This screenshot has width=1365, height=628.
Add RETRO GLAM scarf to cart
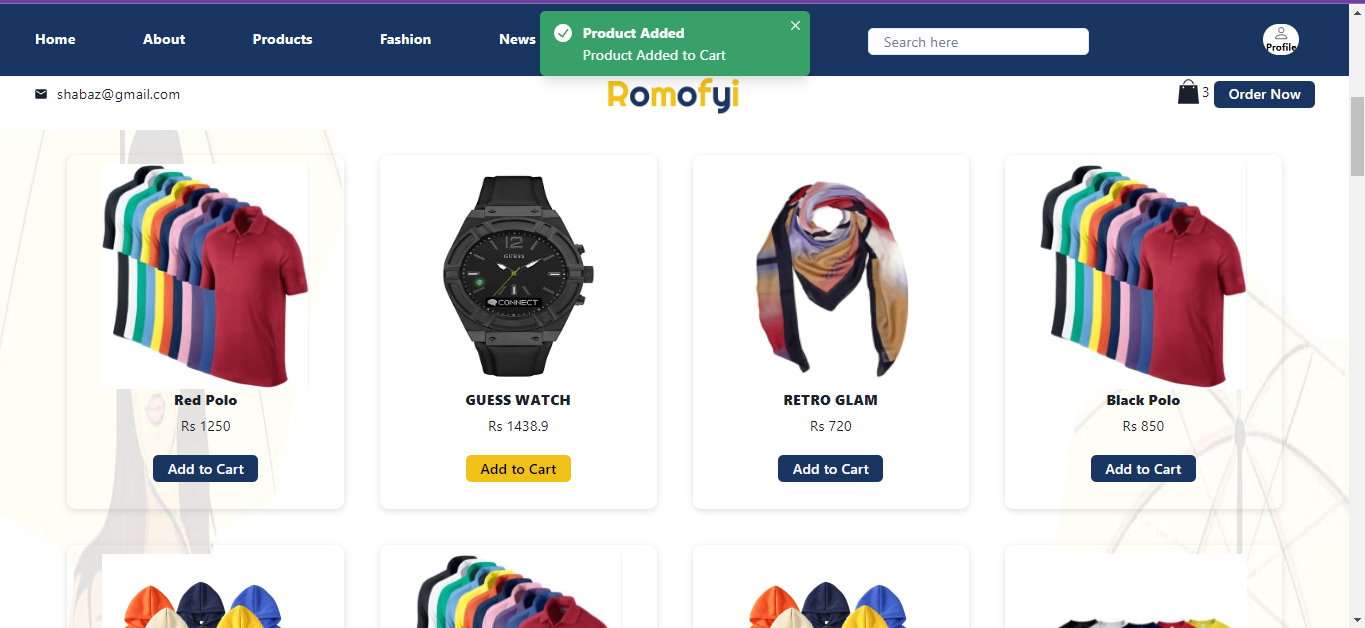coord(830,469)
